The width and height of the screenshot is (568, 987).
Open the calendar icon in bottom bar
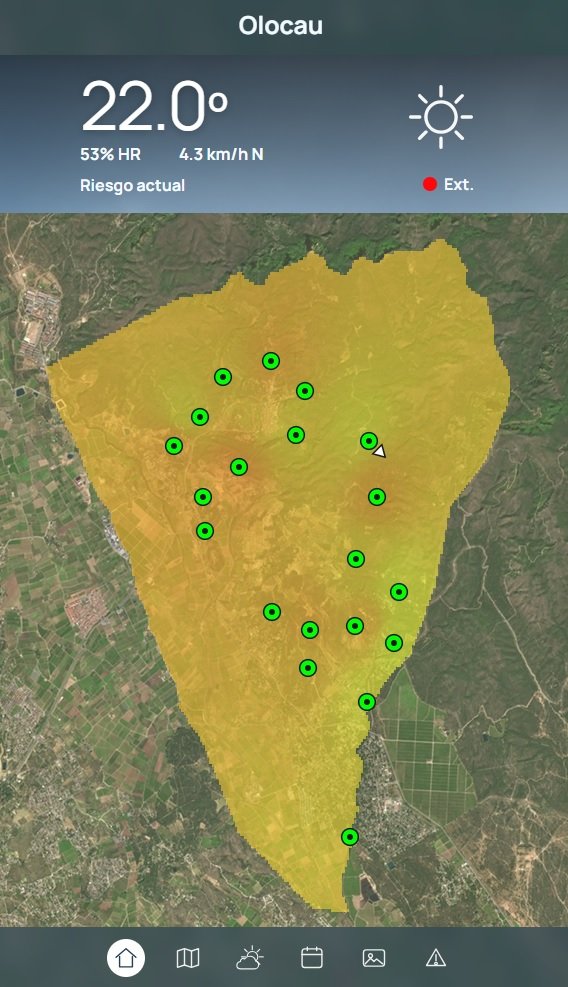[312, 957]
